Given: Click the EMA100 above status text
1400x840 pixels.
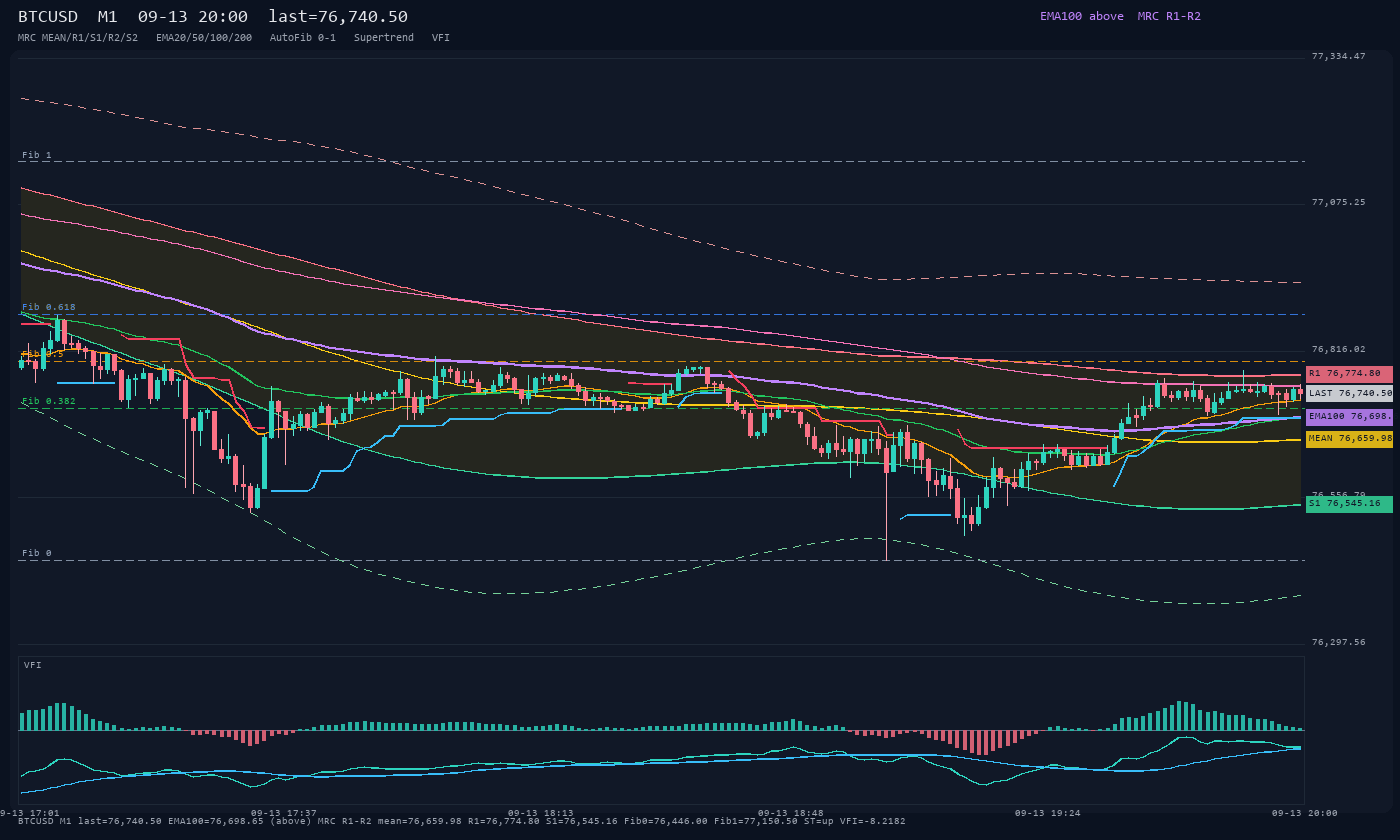Looking at the screenshot, I should (1082, 16).
